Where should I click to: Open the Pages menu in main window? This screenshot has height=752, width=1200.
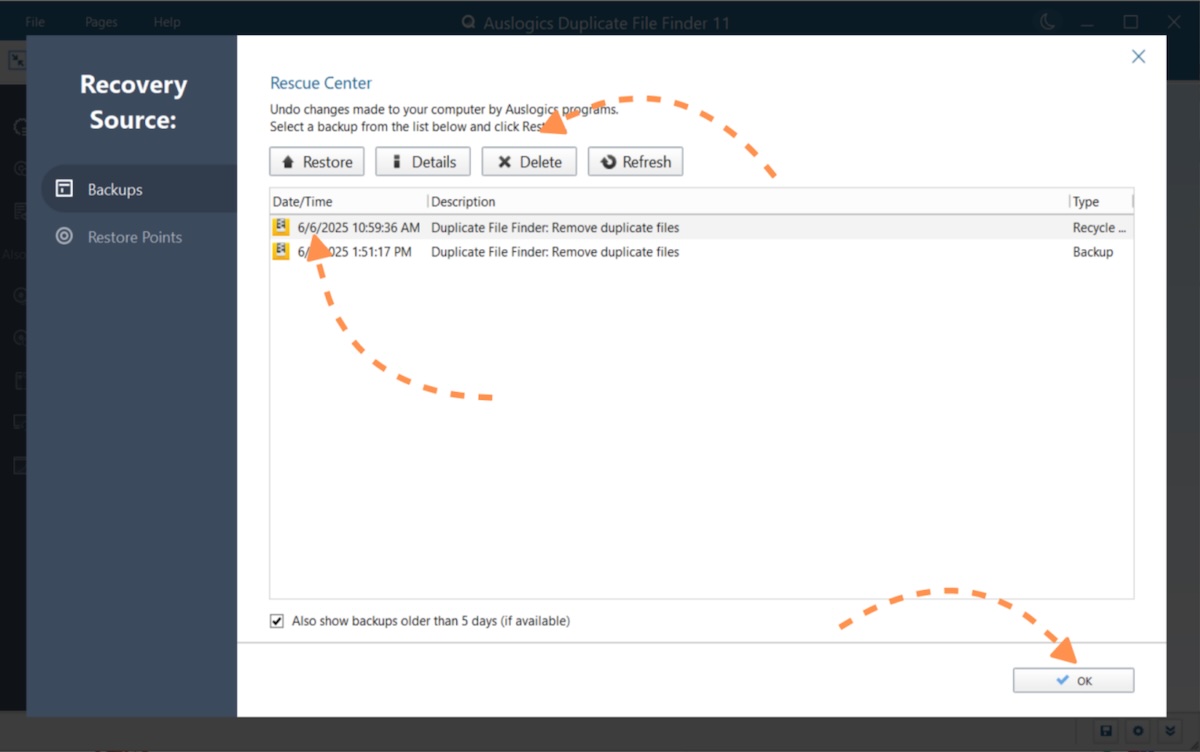point(101,22)
